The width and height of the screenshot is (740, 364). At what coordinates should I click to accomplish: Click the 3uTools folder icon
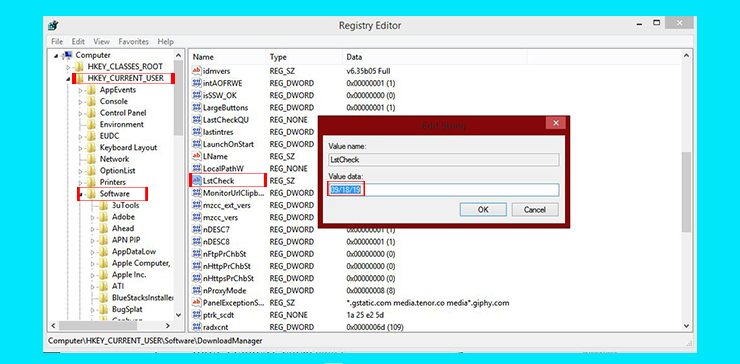point(104,205)
